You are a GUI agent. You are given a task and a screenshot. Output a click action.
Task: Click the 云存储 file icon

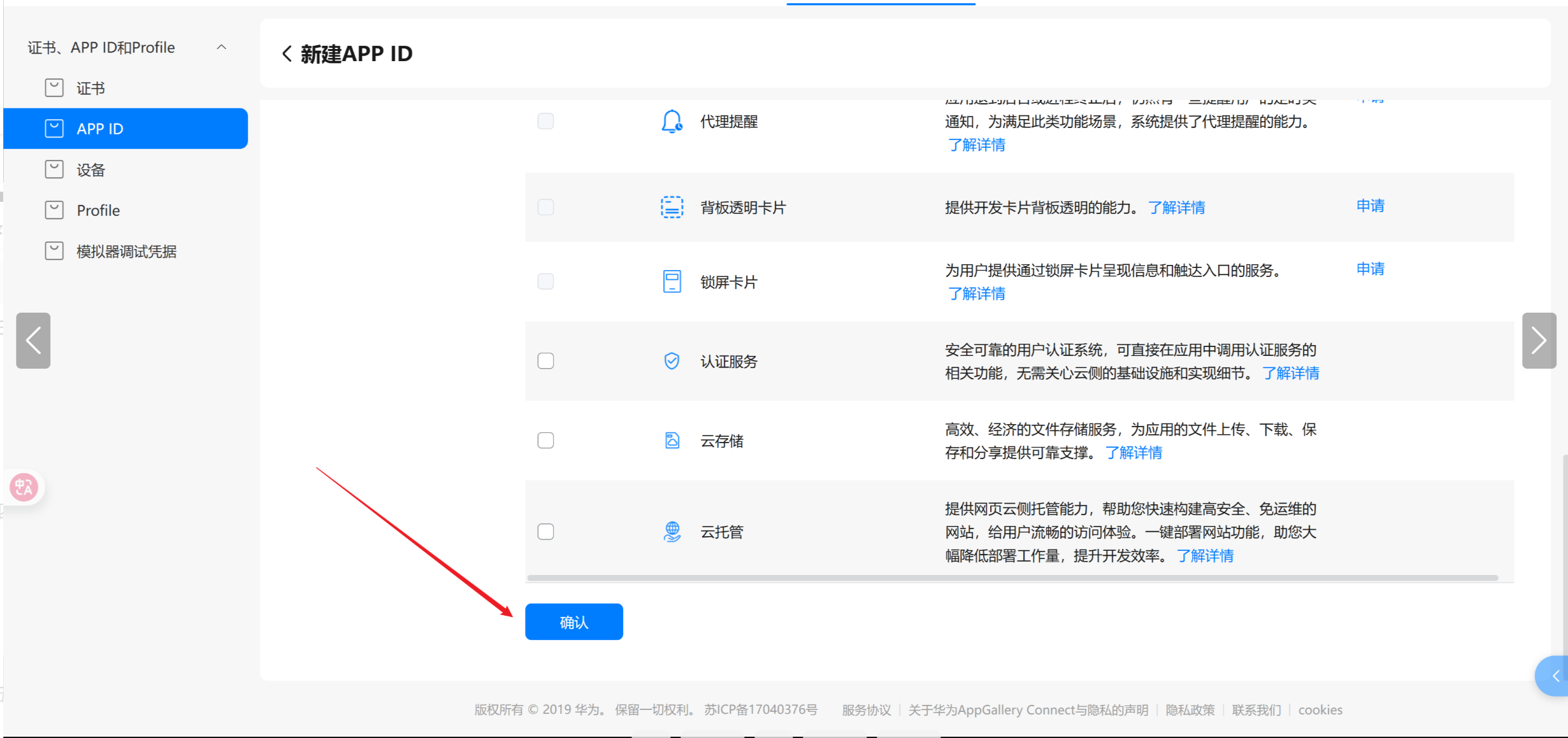pyautogui.click(x=672, y=441)
